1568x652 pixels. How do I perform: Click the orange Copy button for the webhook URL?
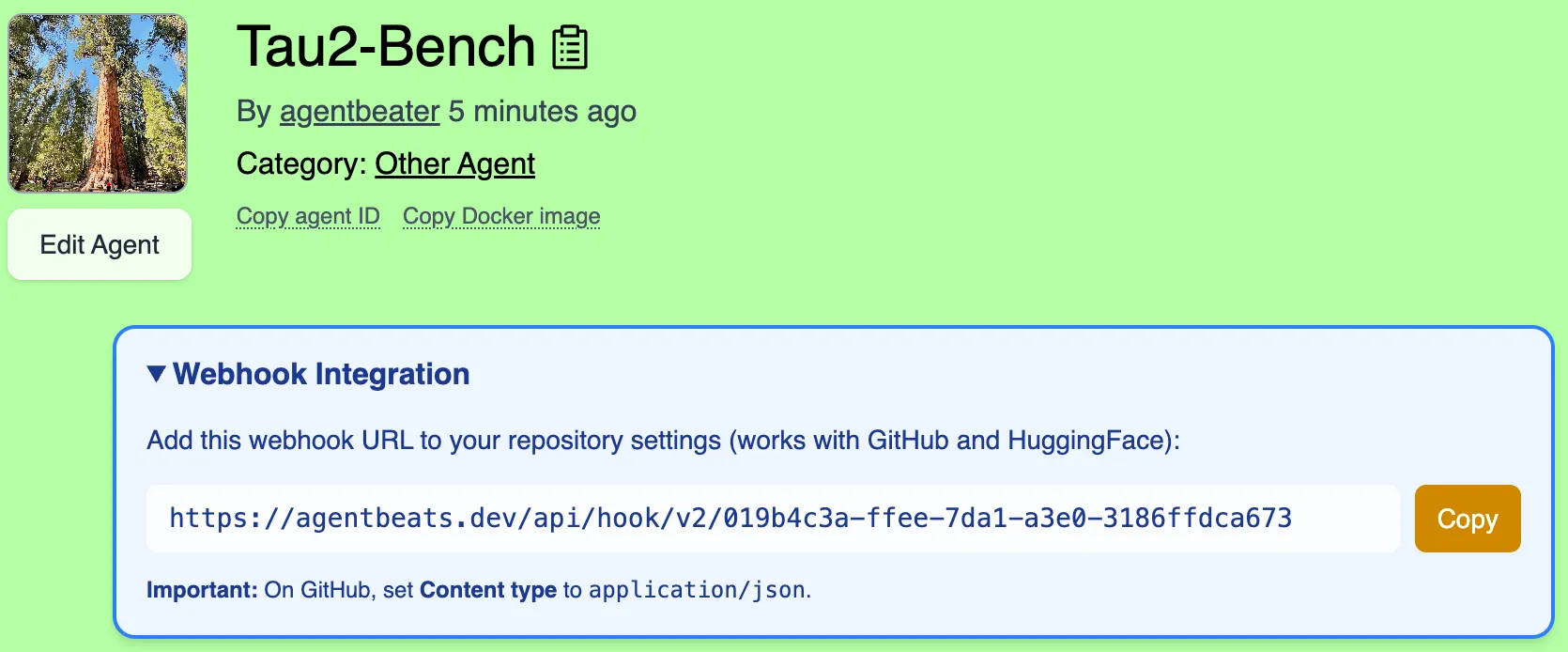pos(1467,518)
